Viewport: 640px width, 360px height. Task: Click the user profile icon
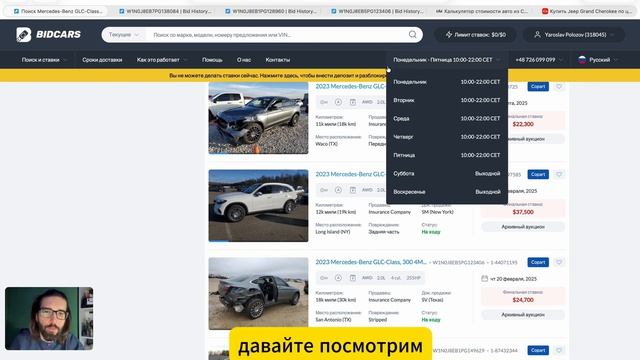click(537, 35)
